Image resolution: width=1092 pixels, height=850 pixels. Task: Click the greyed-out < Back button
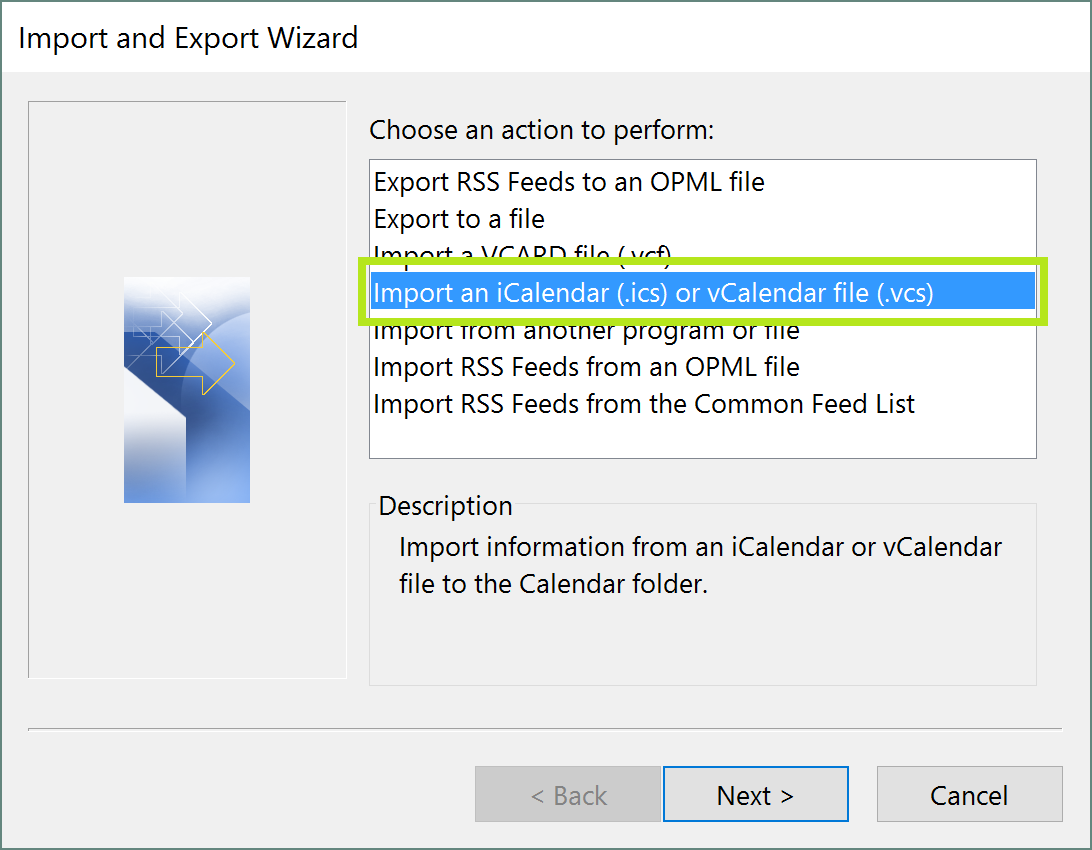click(567, 795)
